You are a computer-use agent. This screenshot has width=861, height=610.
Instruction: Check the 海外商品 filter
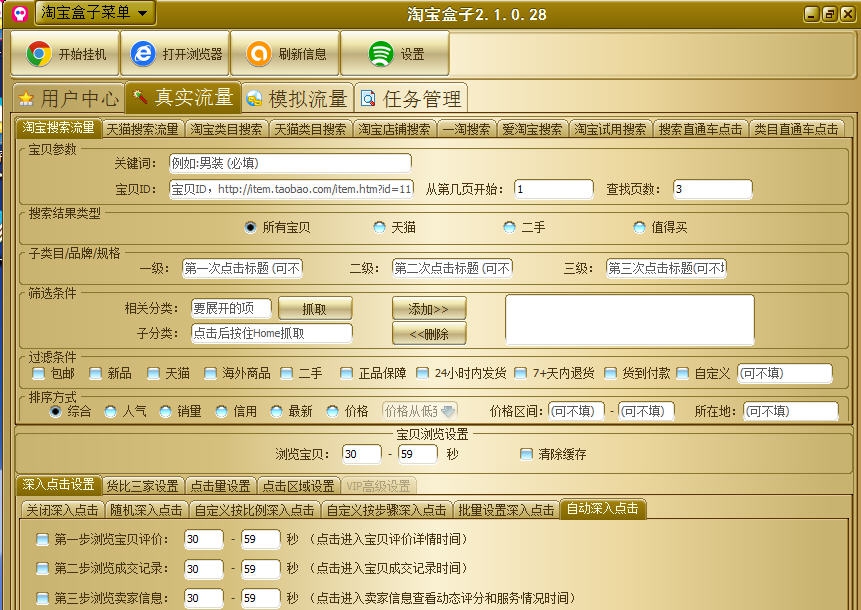[x=210, y=374]
